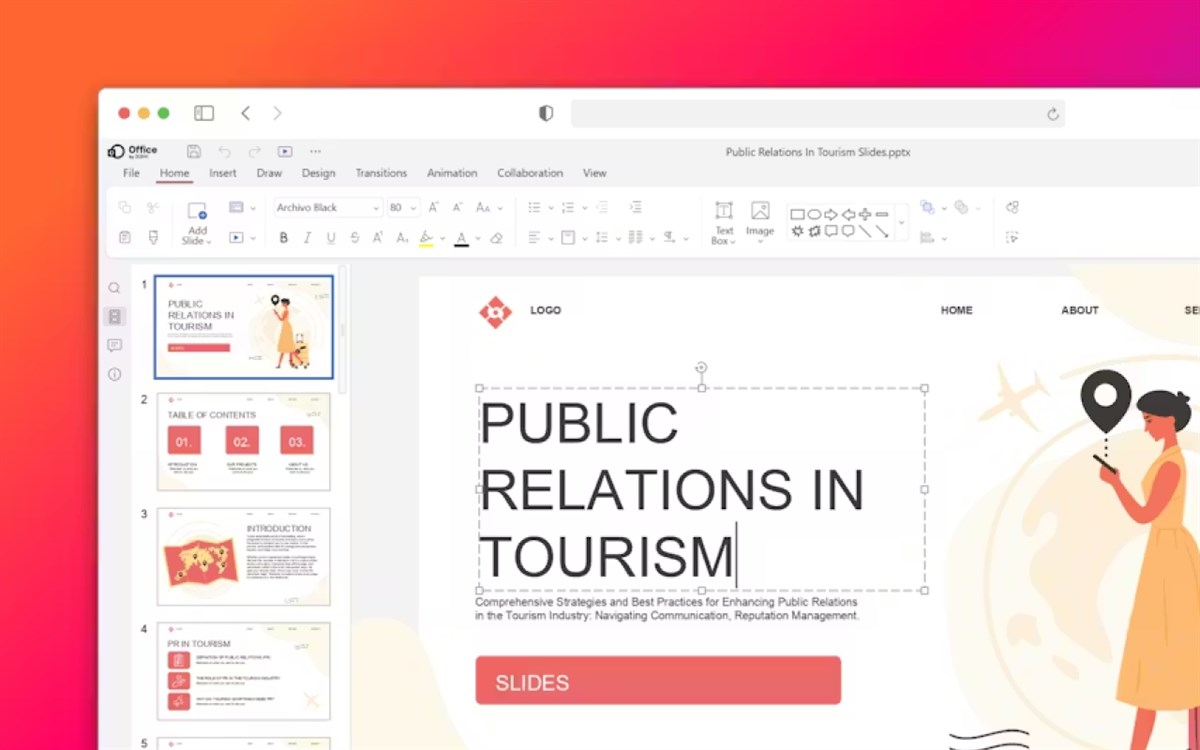Select slide 2 Table of Contents thumbnail

pos(244,441)
